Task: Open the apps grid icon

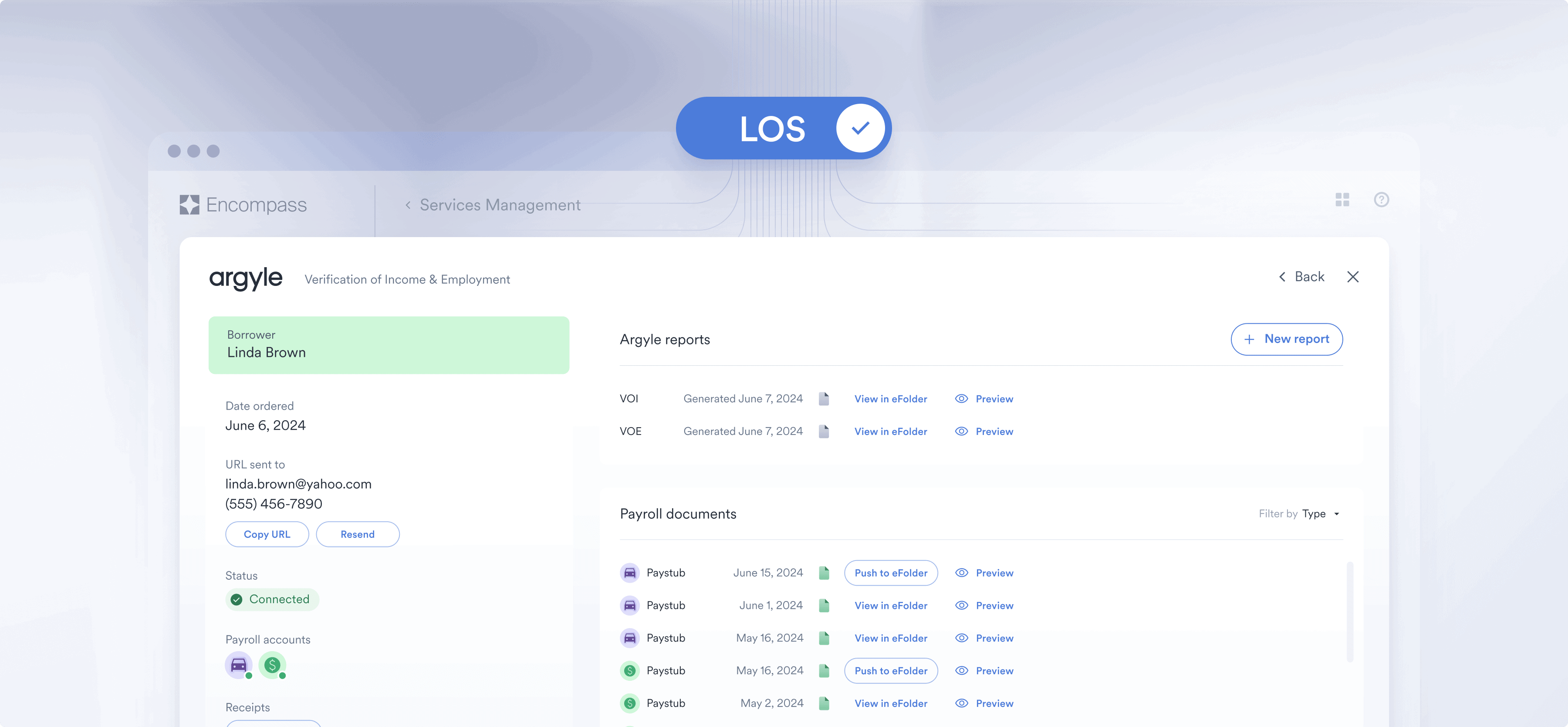Action: point(1342,200)
